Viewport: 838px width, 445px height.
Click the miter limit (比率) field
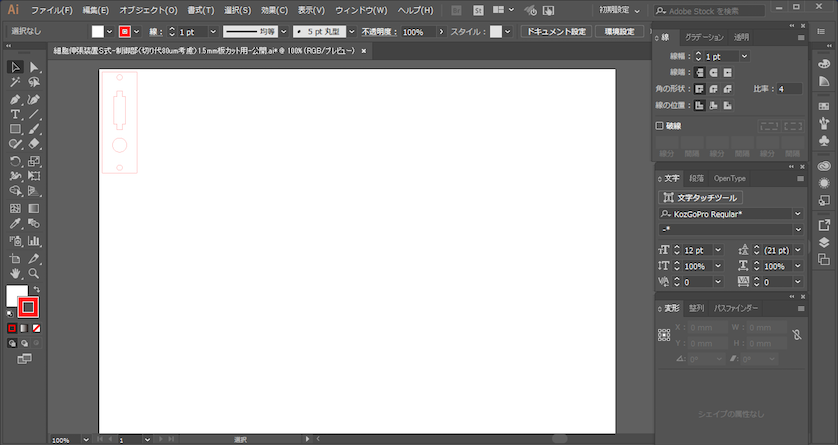pos(789,89)
